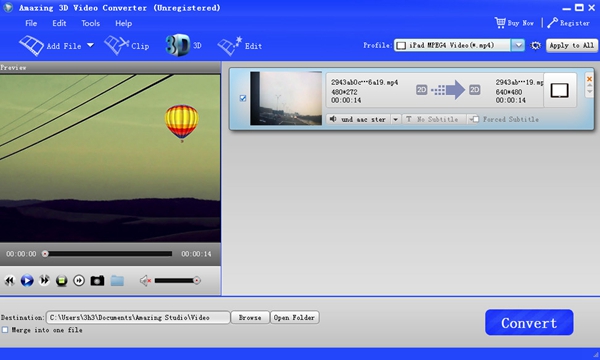Click the next frame step button
This screenshot has height=360, width=600.
[79, 281]
